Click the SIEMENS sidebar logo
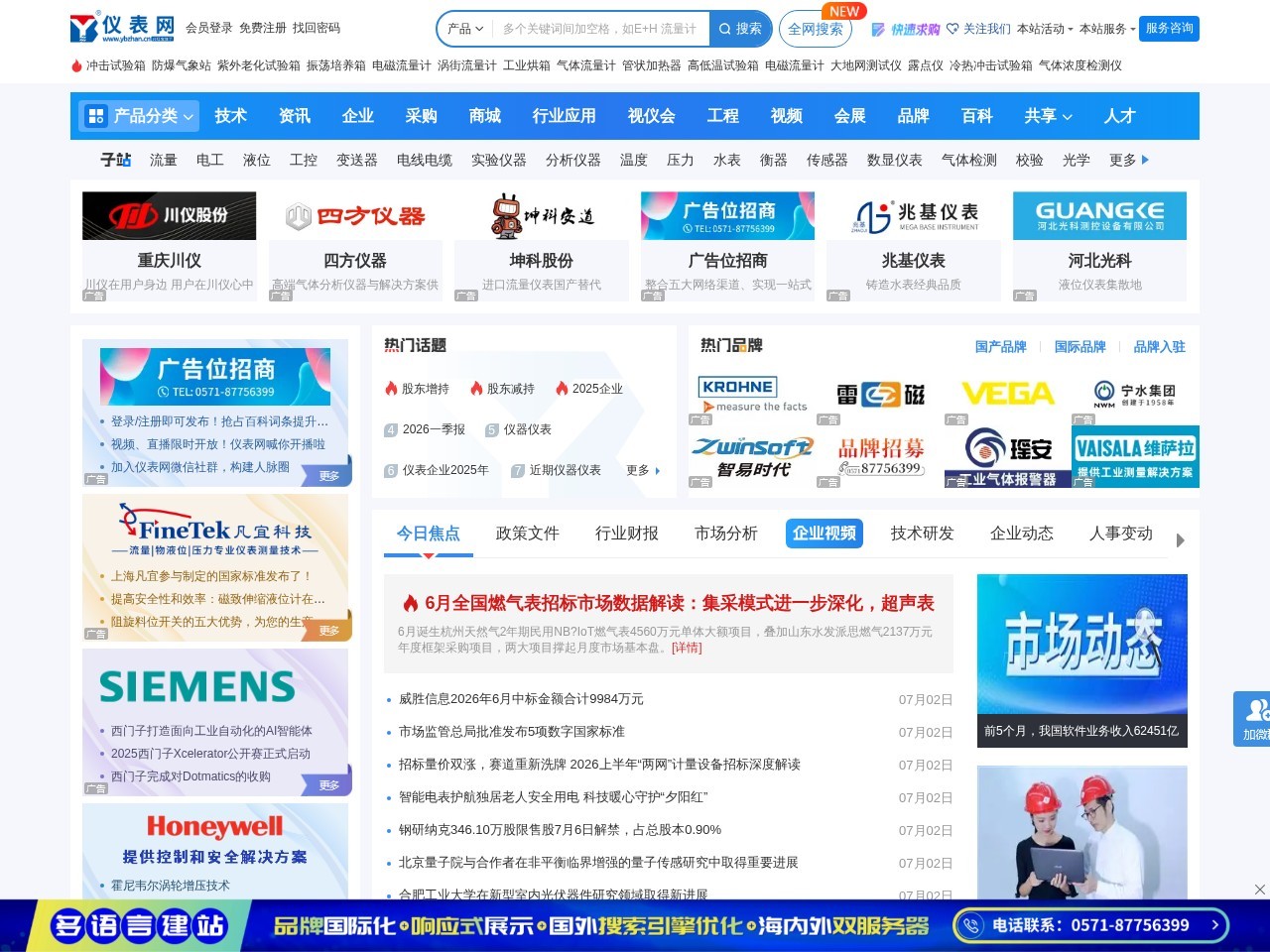 (x=196, y=686)
